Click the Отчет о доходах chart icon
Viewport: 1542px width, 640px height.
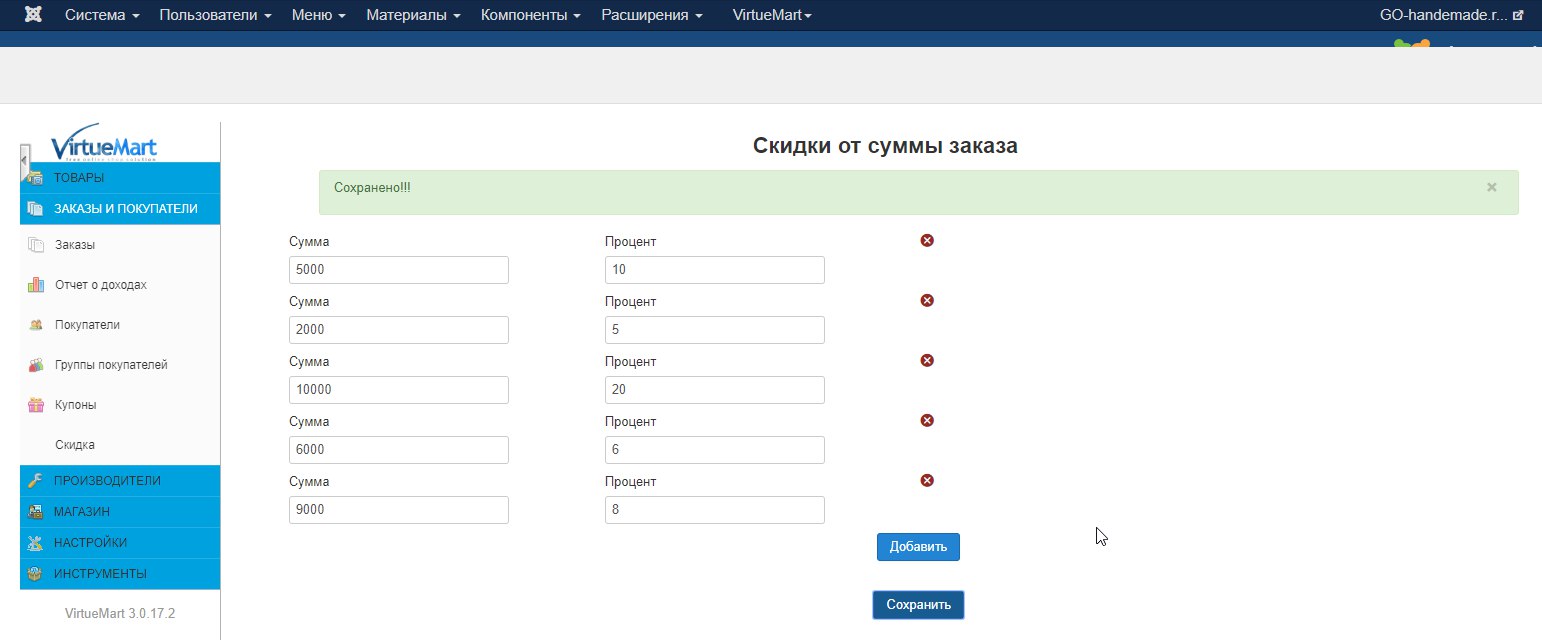pos(36,285)
